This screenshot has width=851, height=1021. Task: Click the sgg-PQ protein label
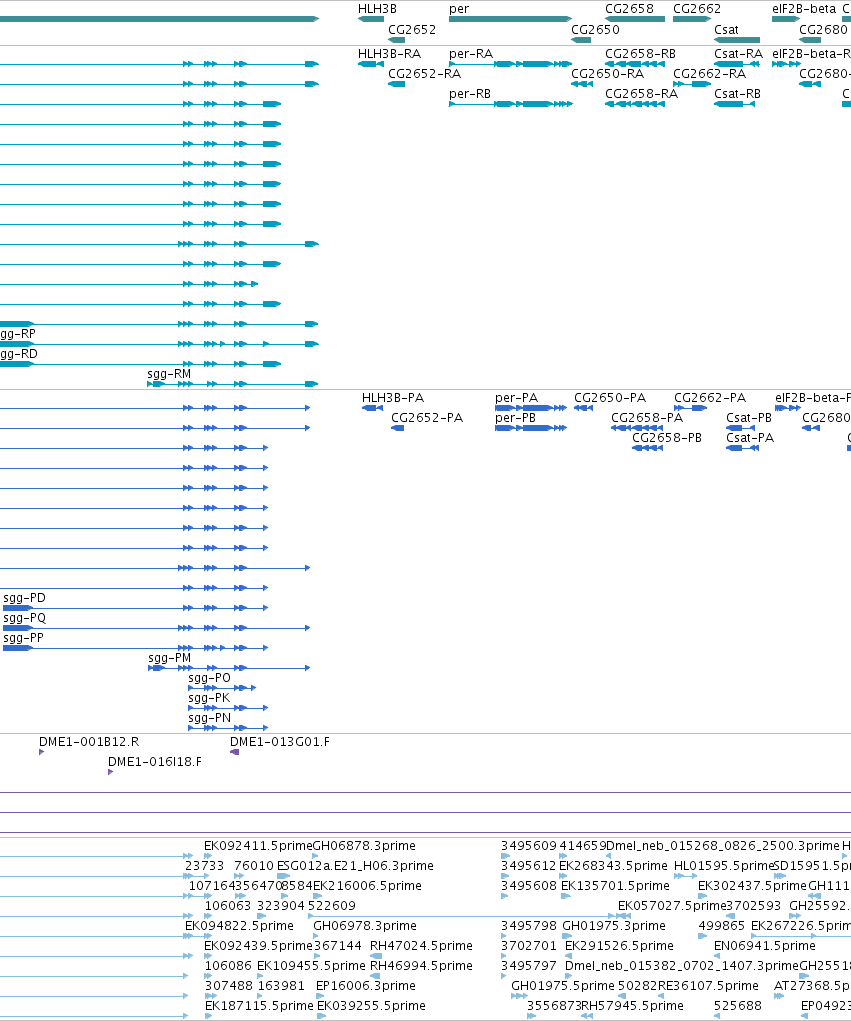[x=25, y=618]
